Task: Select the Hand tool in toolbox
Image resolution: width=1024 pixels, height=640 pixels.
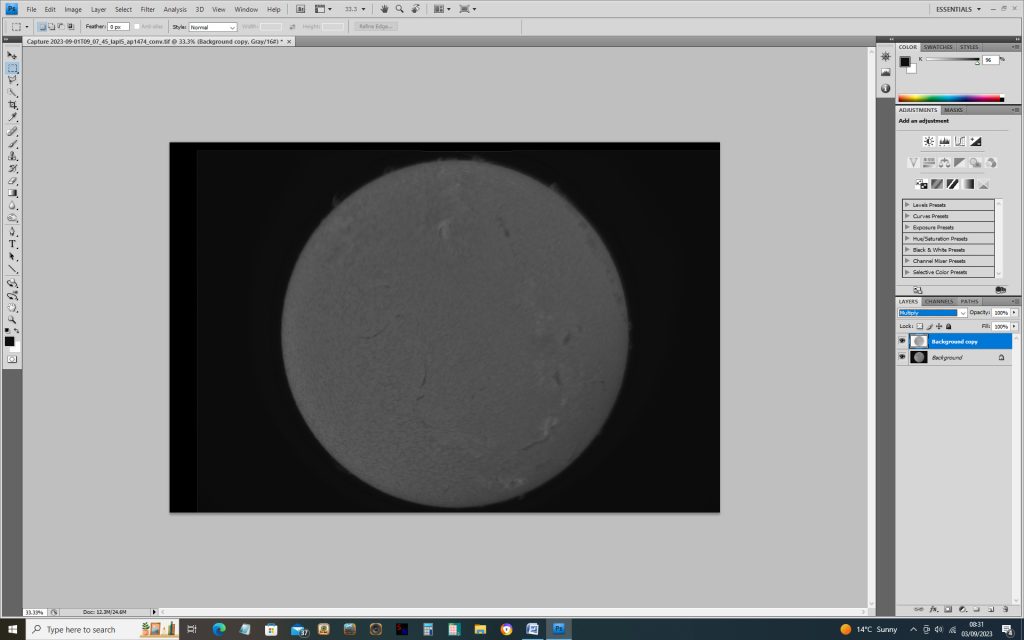Action: point(12,308)
